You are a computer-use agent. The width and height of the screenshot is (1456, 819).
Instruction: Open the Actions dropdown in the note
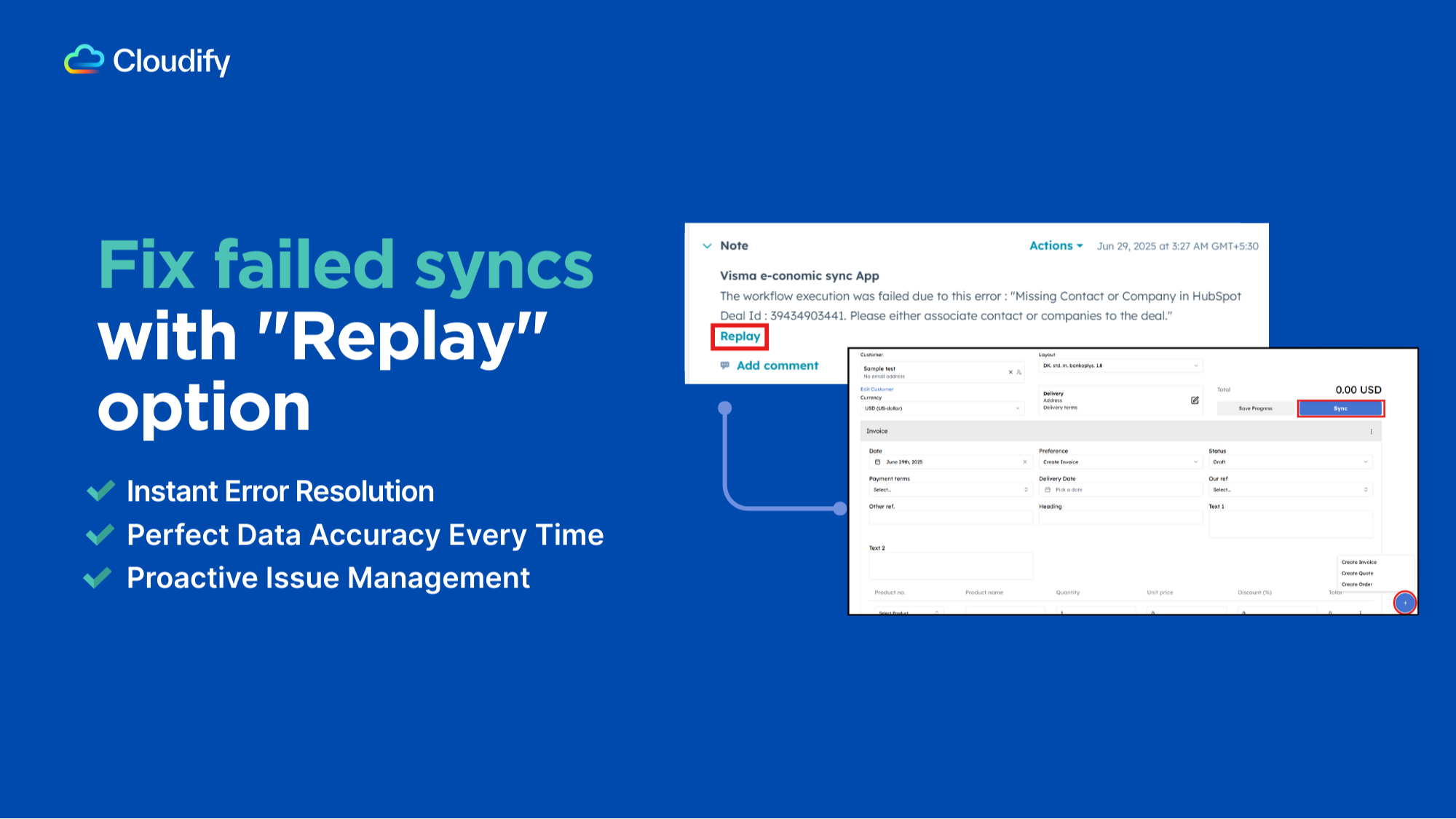pyautogui.click(x=1056, y=246)
